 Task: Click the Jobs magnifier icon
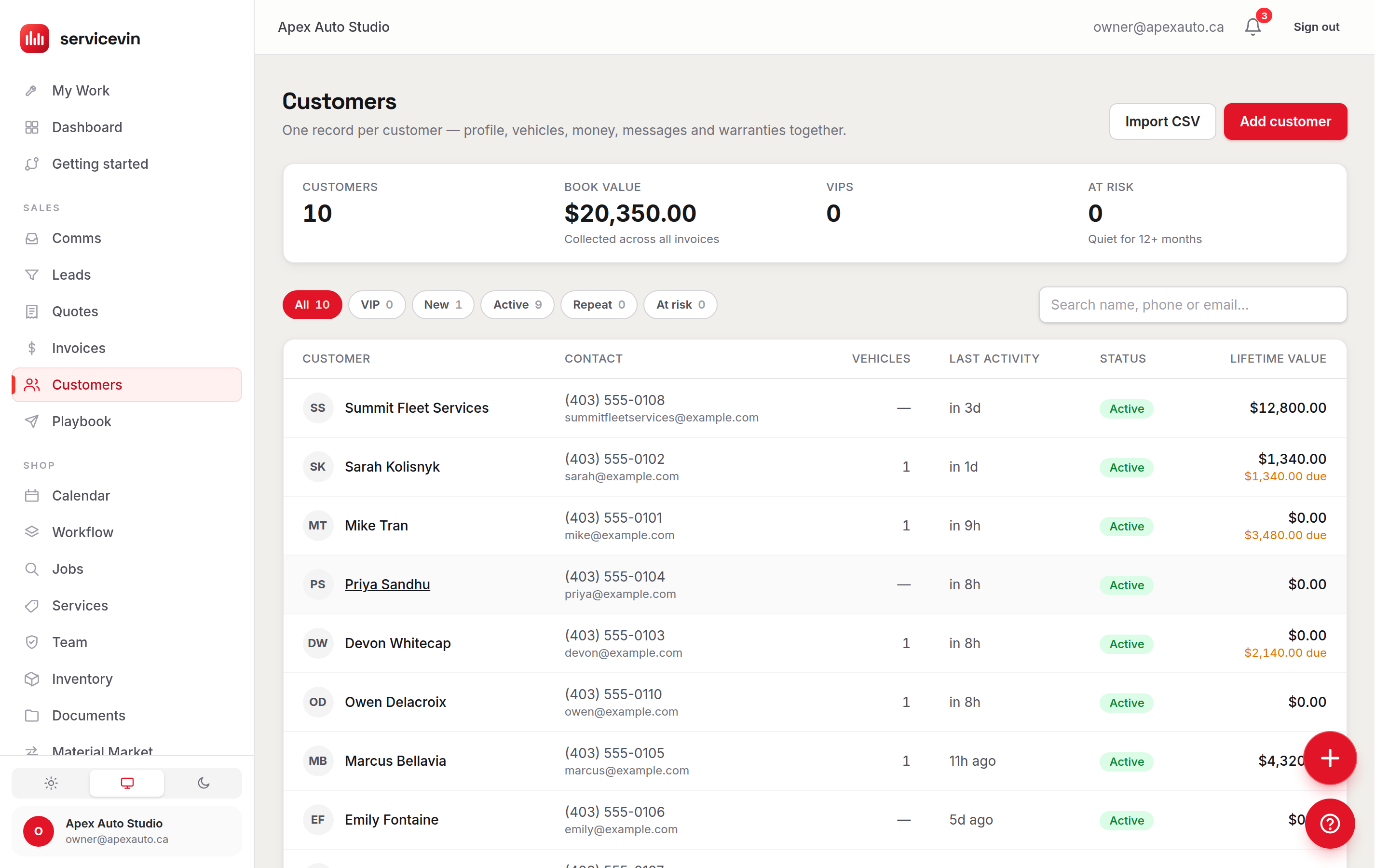click(x=31, y=569)
